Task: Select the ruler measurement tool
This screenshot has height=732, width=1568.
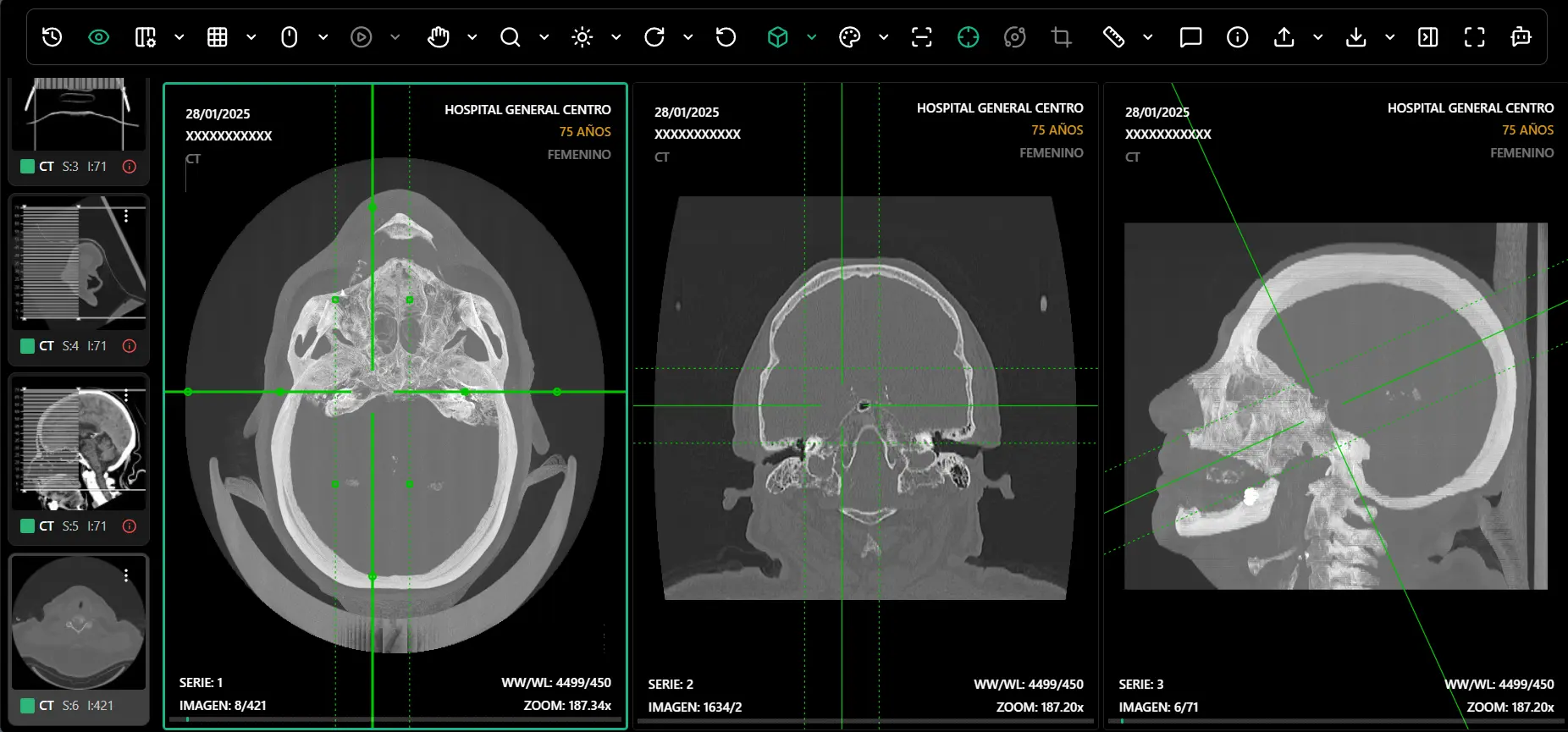Action: click(x=1113, y=37)
